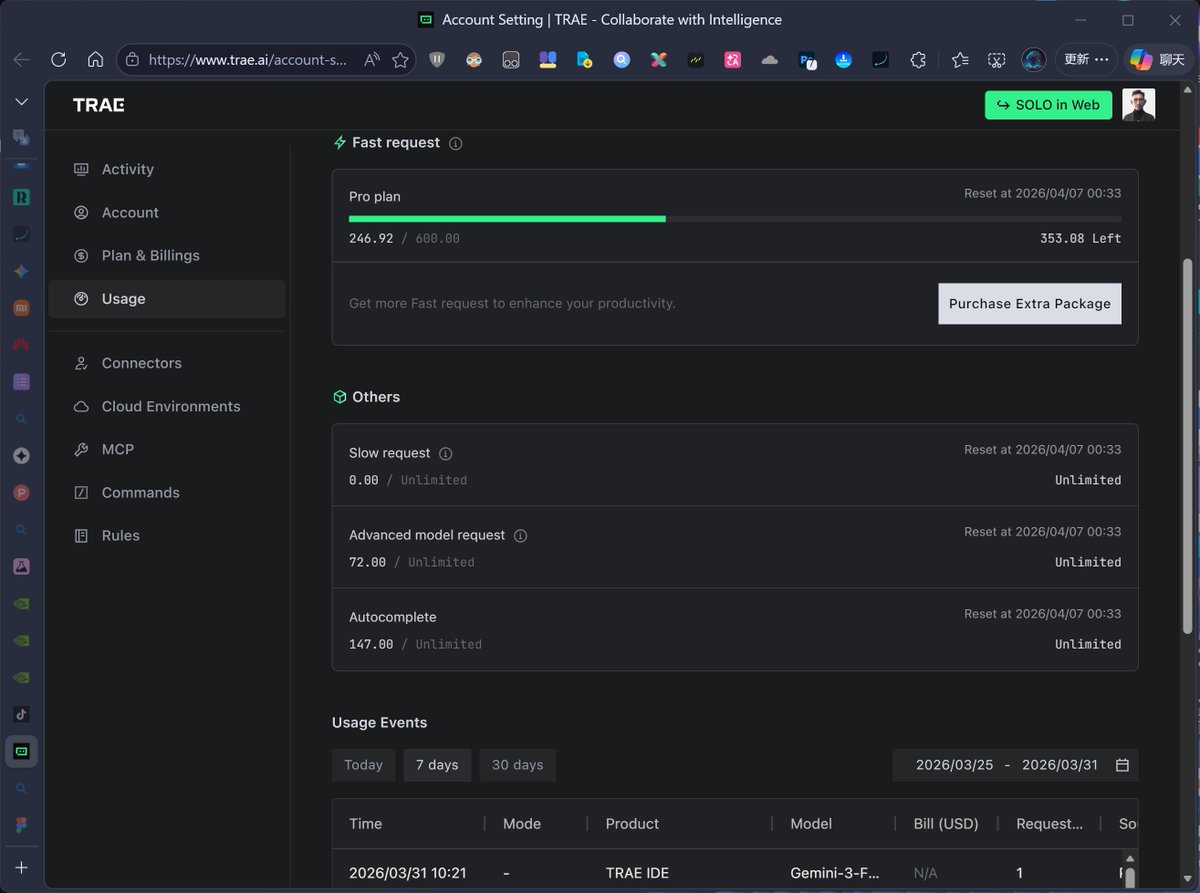1200x893 pixels.
Task: Click the TRAE logo
Action: point(98,104)
